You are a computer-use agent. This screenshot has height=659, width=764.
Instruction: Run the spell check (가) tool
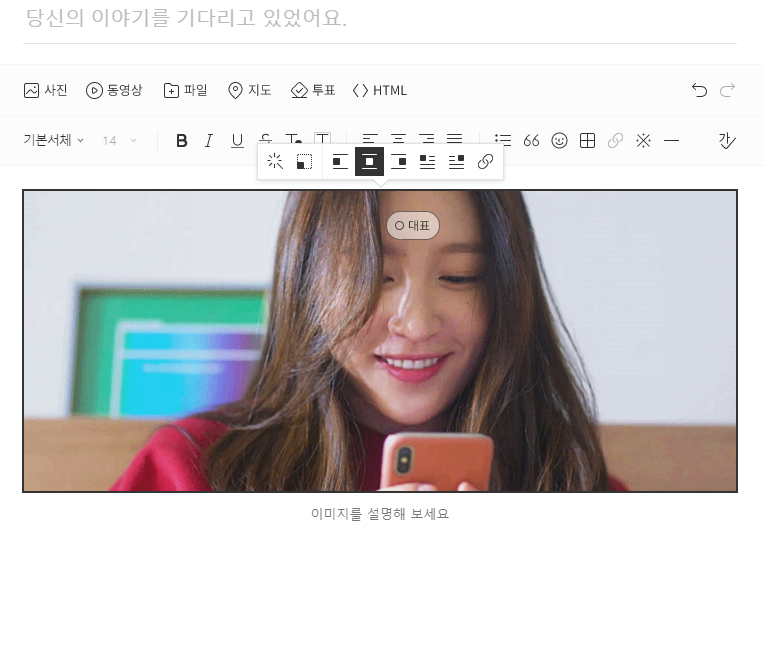[727, 141]
